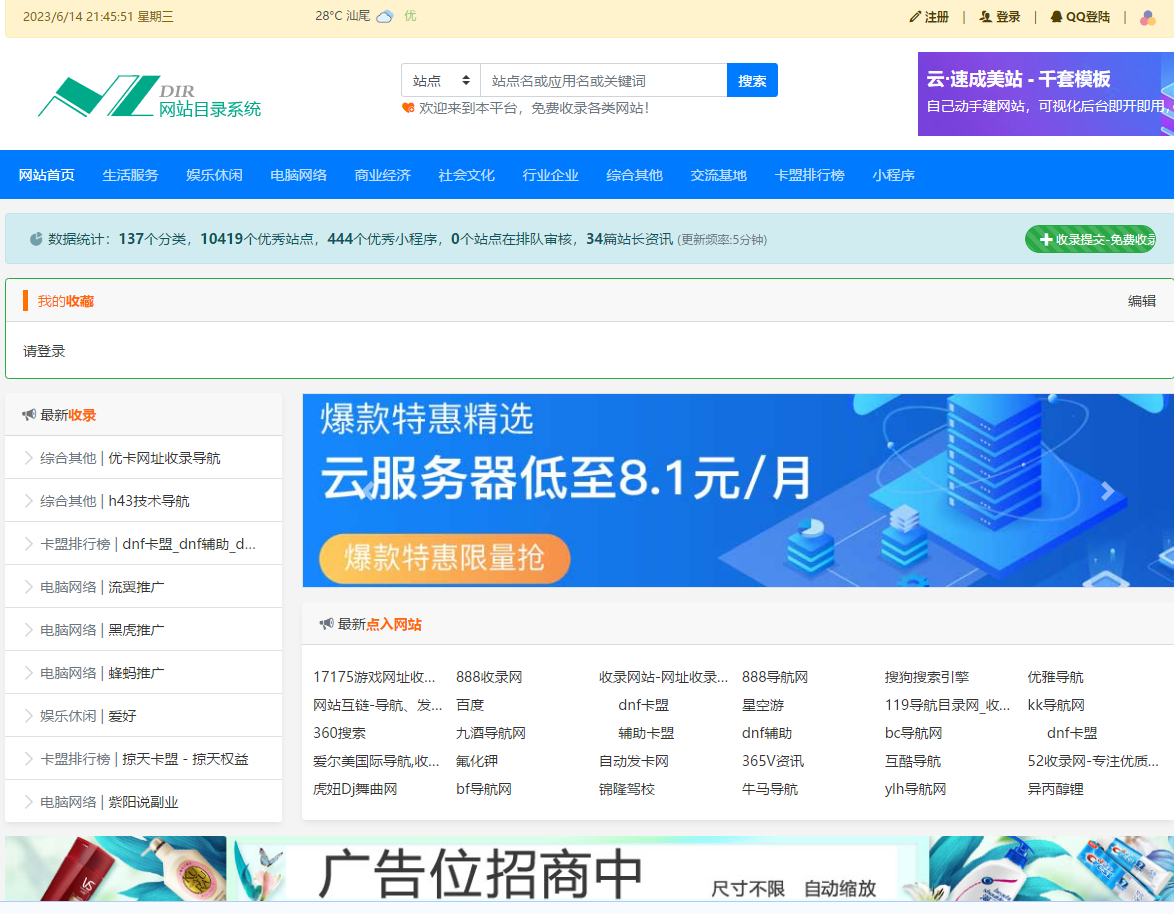Click the weather cloud icon next to 汕尾
Screen dimensions: 1174x914
coord(384,17)
